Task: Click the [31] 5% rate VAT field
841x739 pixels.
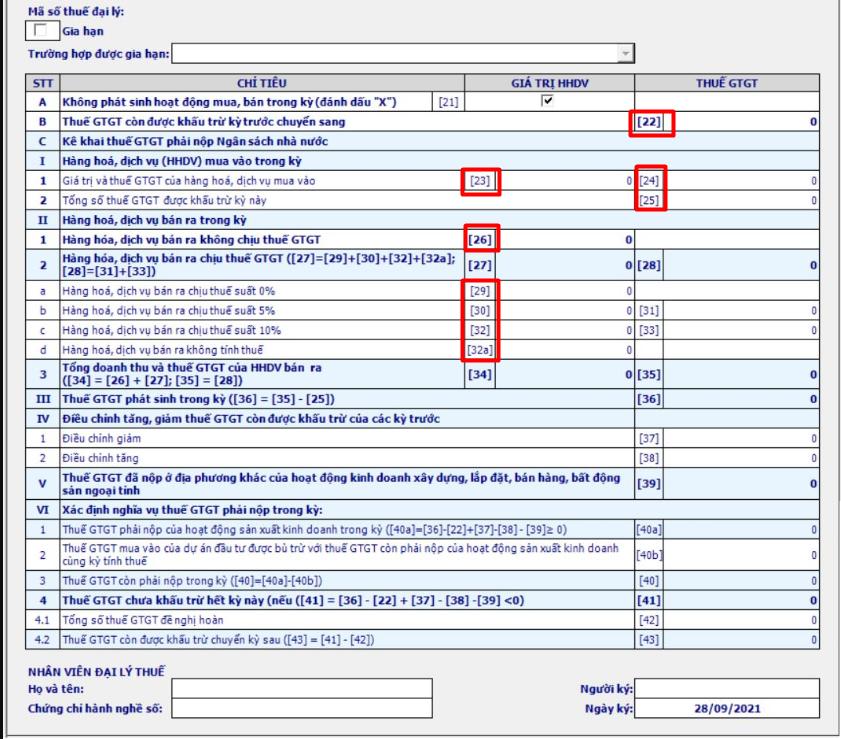Action: click(x=742, y=311)
